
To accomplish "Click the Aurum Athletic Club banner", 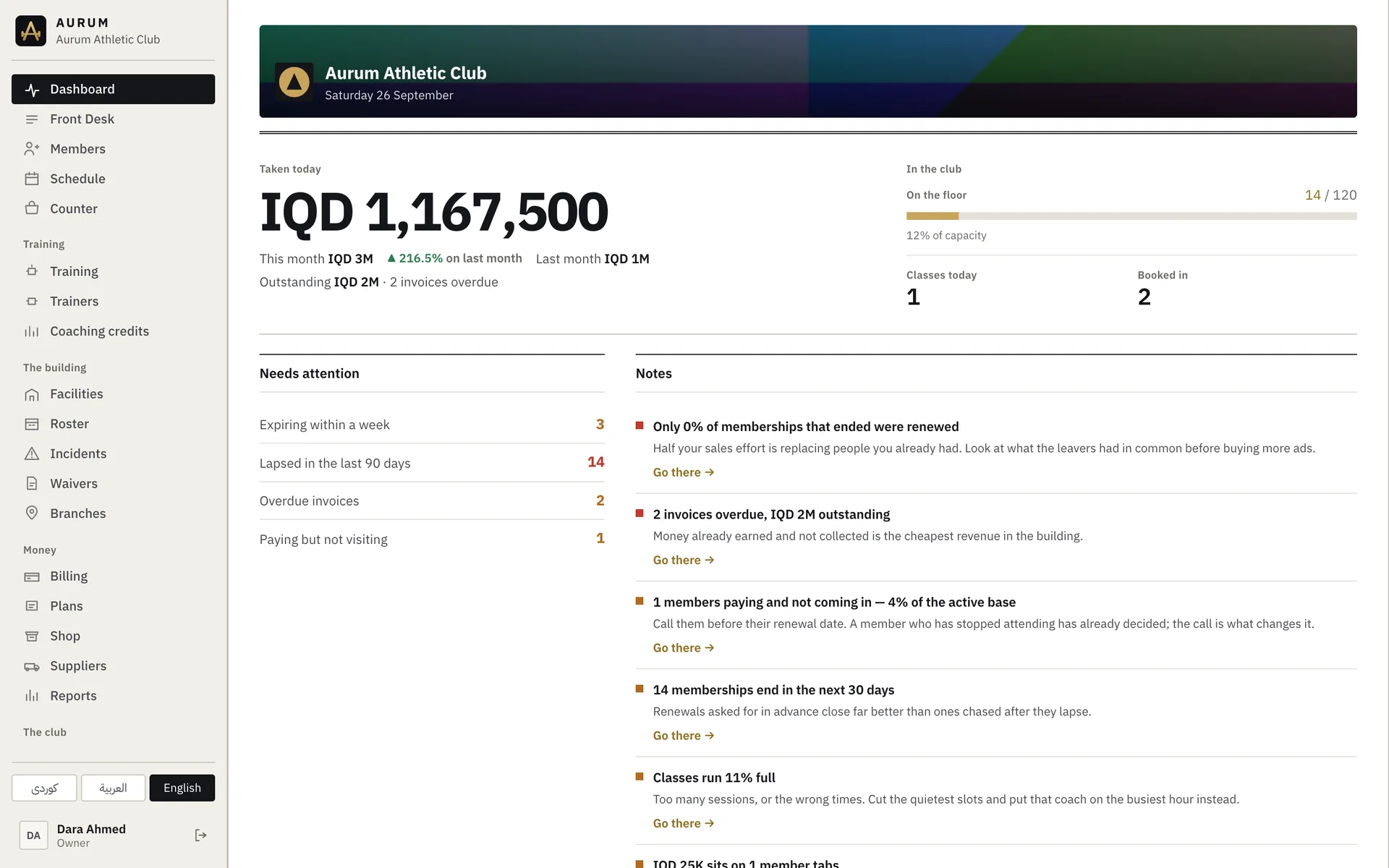I will [808, 72].
